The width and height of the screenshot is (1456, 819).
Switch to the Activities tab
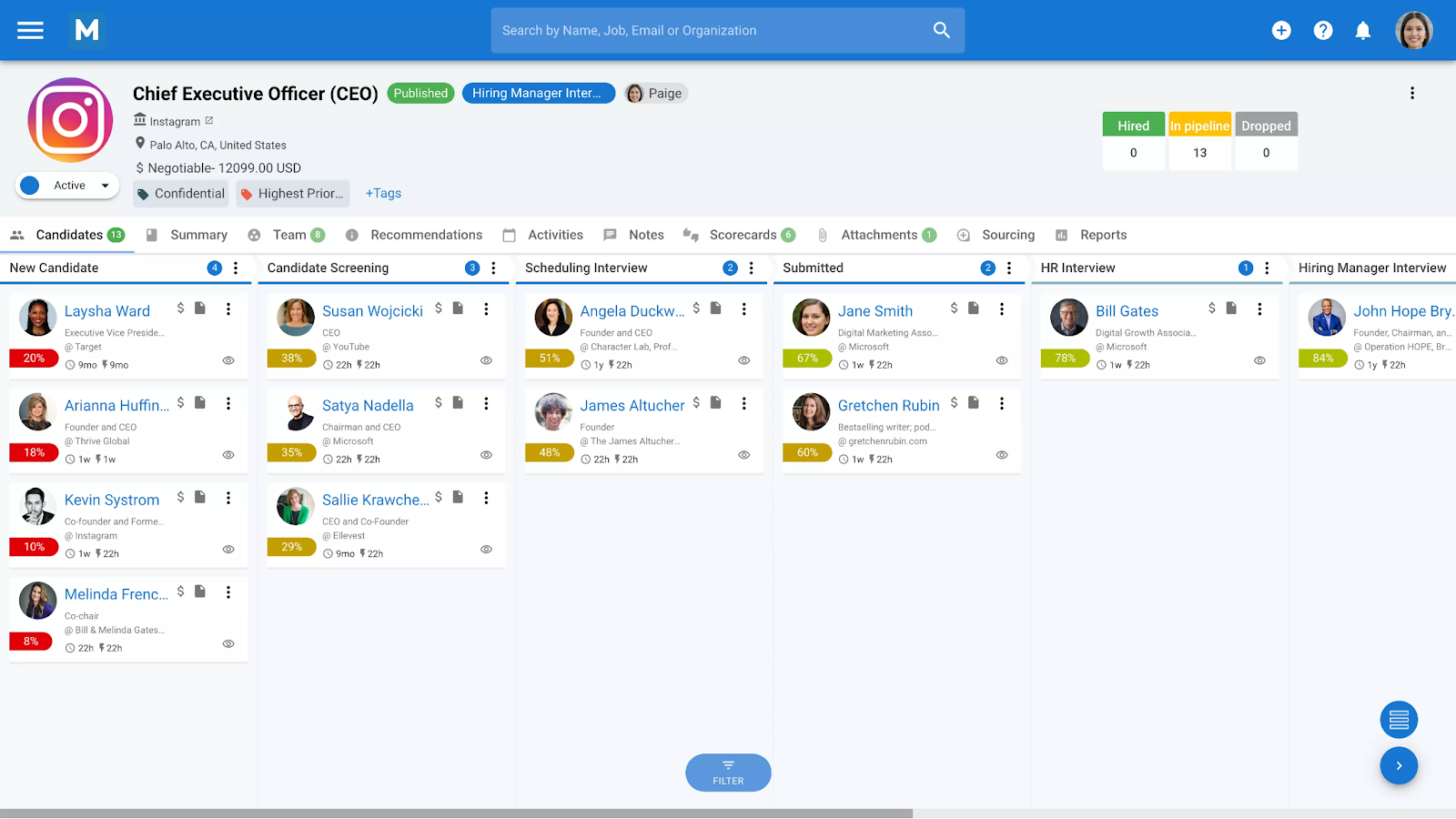pos(554,235)
